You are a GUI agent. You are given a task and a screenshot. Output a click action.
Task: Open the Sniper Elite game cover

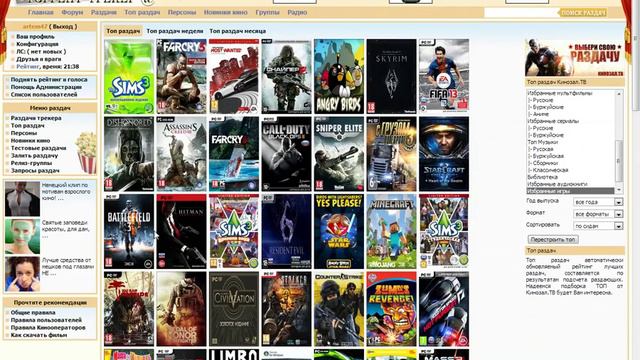click(339, 154)
